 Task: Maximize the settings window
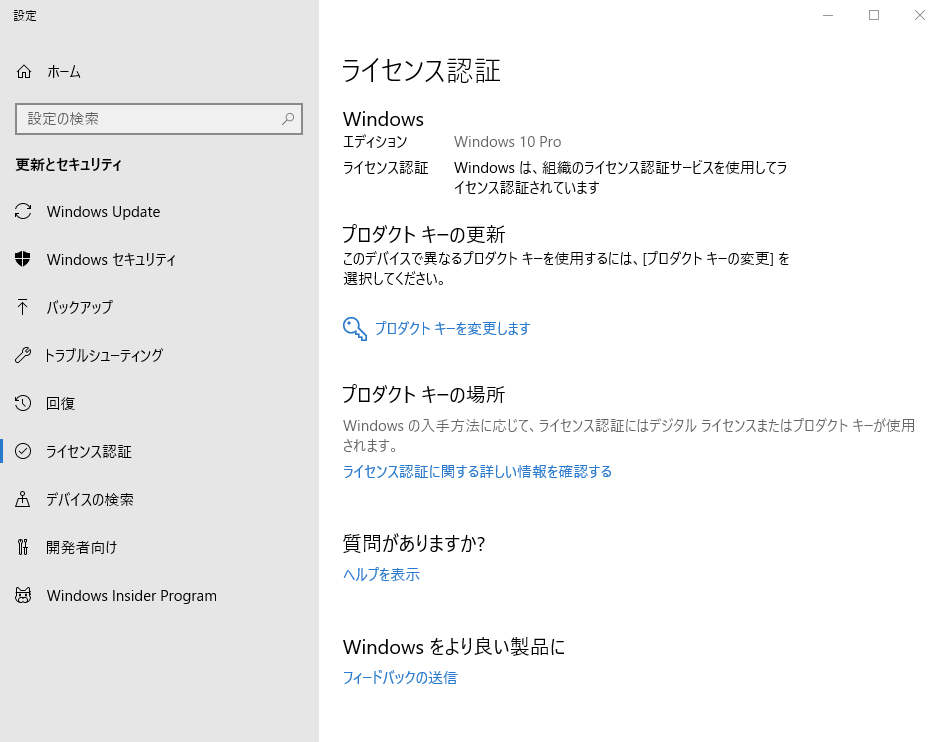[x=874, y=15]
